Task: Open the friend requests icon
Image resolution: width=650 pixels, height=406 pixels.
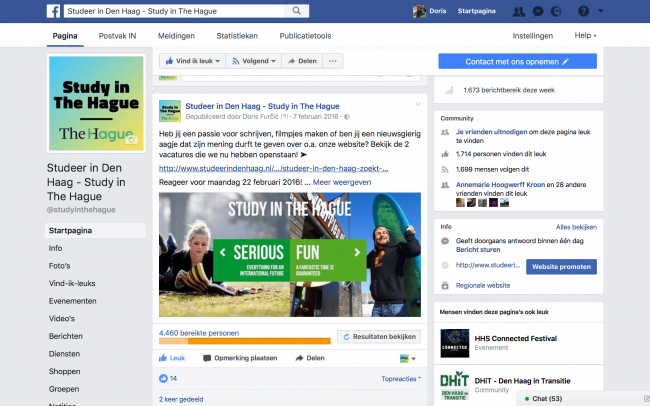Action: coord(520,10)
